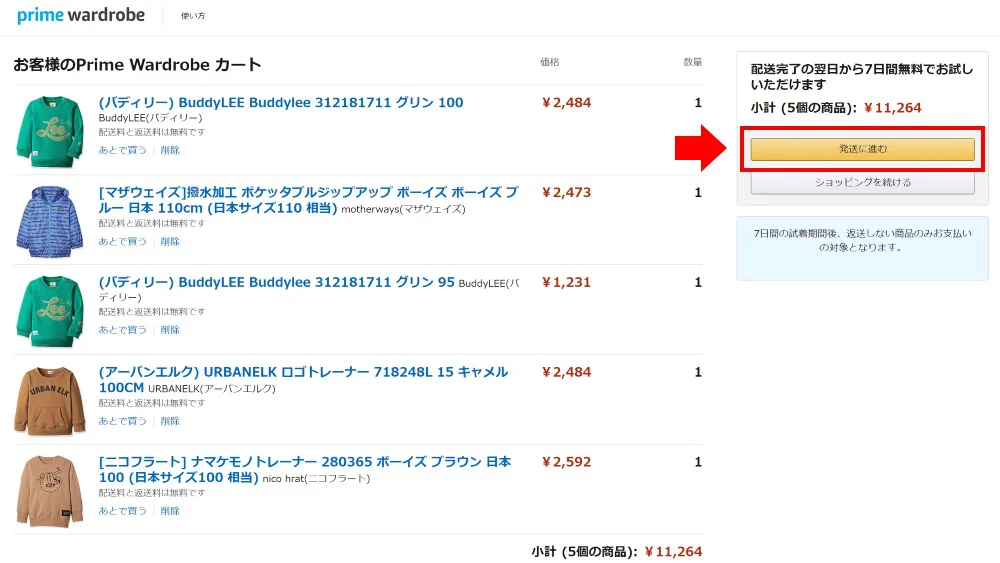1000x563 pixels.
Task: Save BuddyLEE グリン 100 for later
Action: point(122,151)
